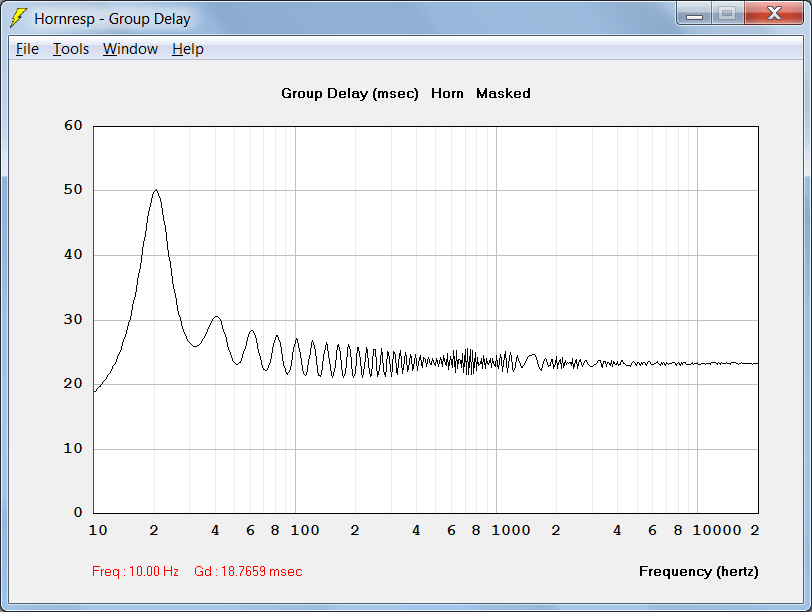The height and width of the screenshot is (612, 812).
Task: Click the 0 label on delay axis
Action: coord(78,512)
